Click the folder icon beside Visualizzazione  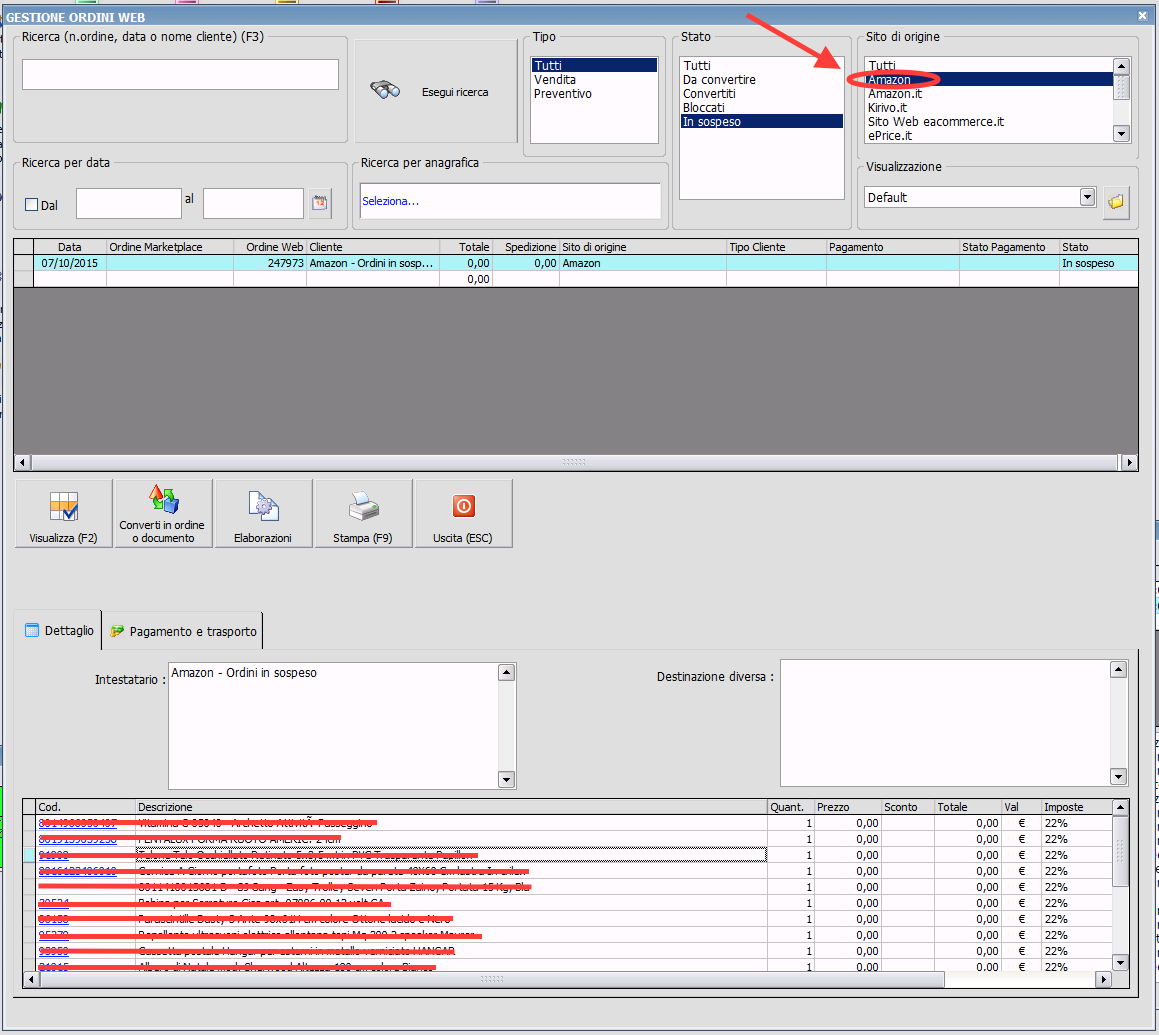tap(1116, 202)
